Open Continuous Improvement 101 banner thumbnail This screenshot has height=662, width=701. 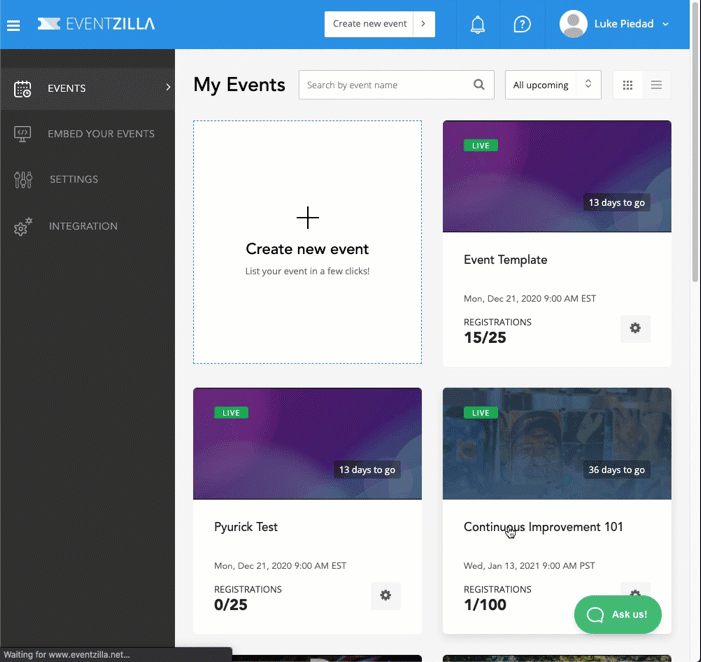(x=557, y=443)
